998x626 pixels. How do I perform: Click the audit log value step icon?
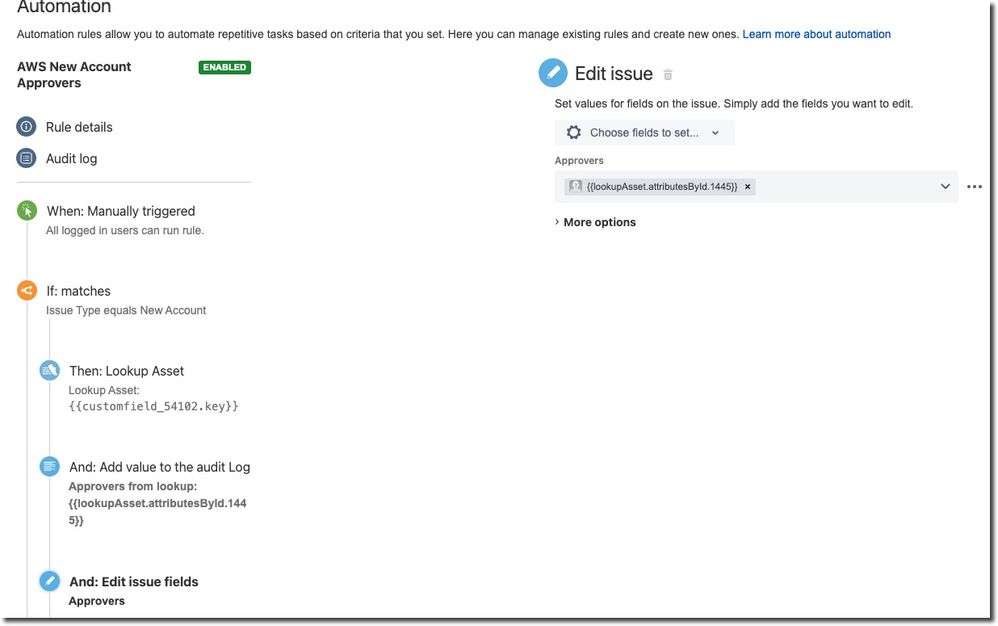[50, 466]
